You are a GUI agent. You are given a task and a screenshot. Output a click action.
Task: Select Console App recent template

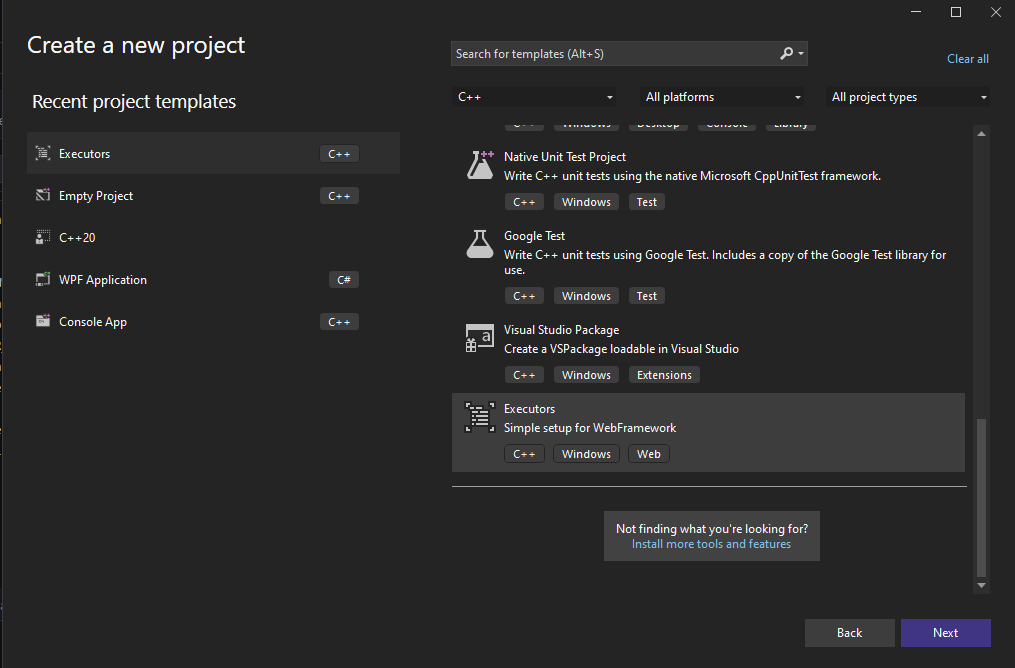(214, 322)
